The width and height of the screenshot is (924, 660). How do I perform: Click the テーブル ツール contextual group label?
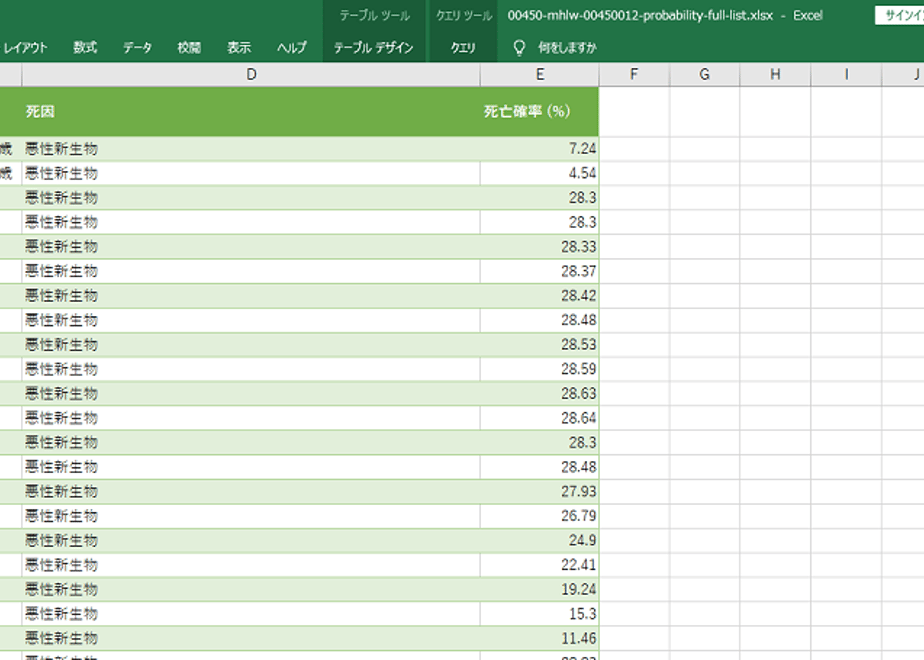coord(375,16)
